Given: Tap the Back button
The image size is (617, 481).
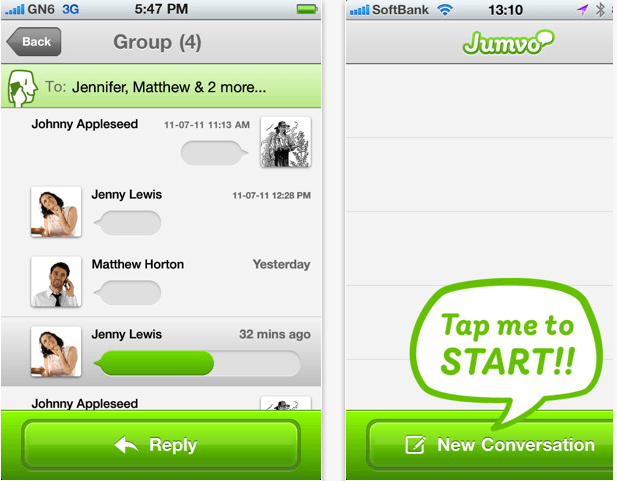Looking at the screenshot, I should tap(34, 41).
